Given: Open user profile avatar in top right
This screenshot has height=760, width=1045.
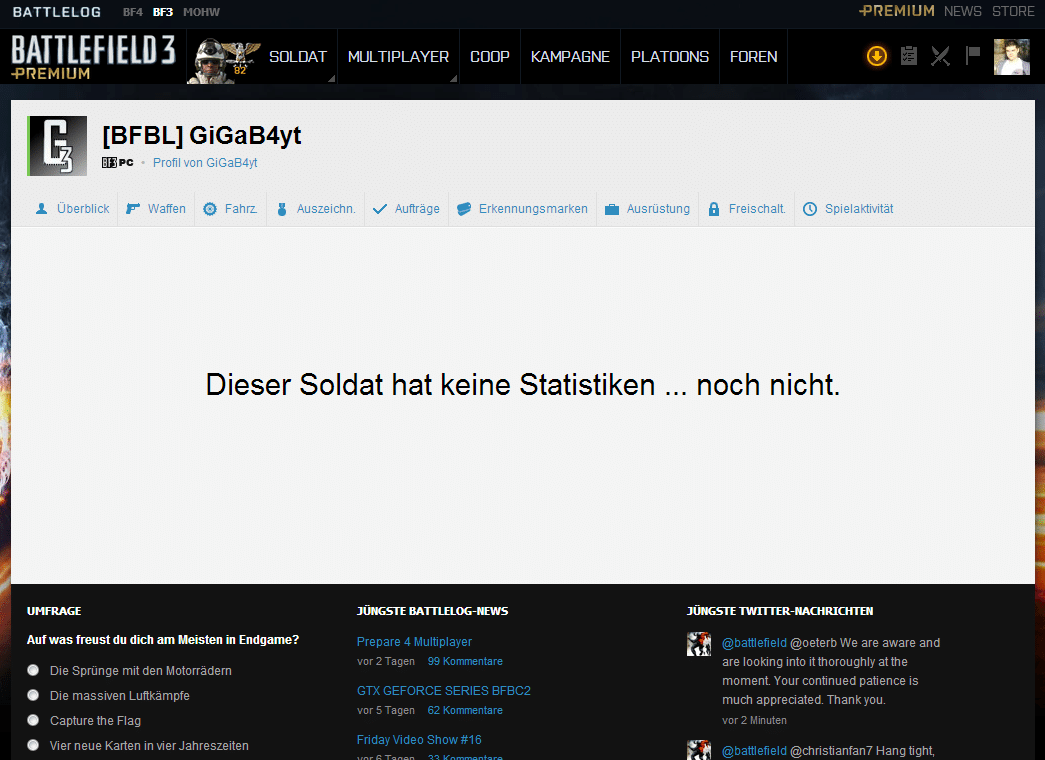Looking at the screenshot, I should [1011, 57].
